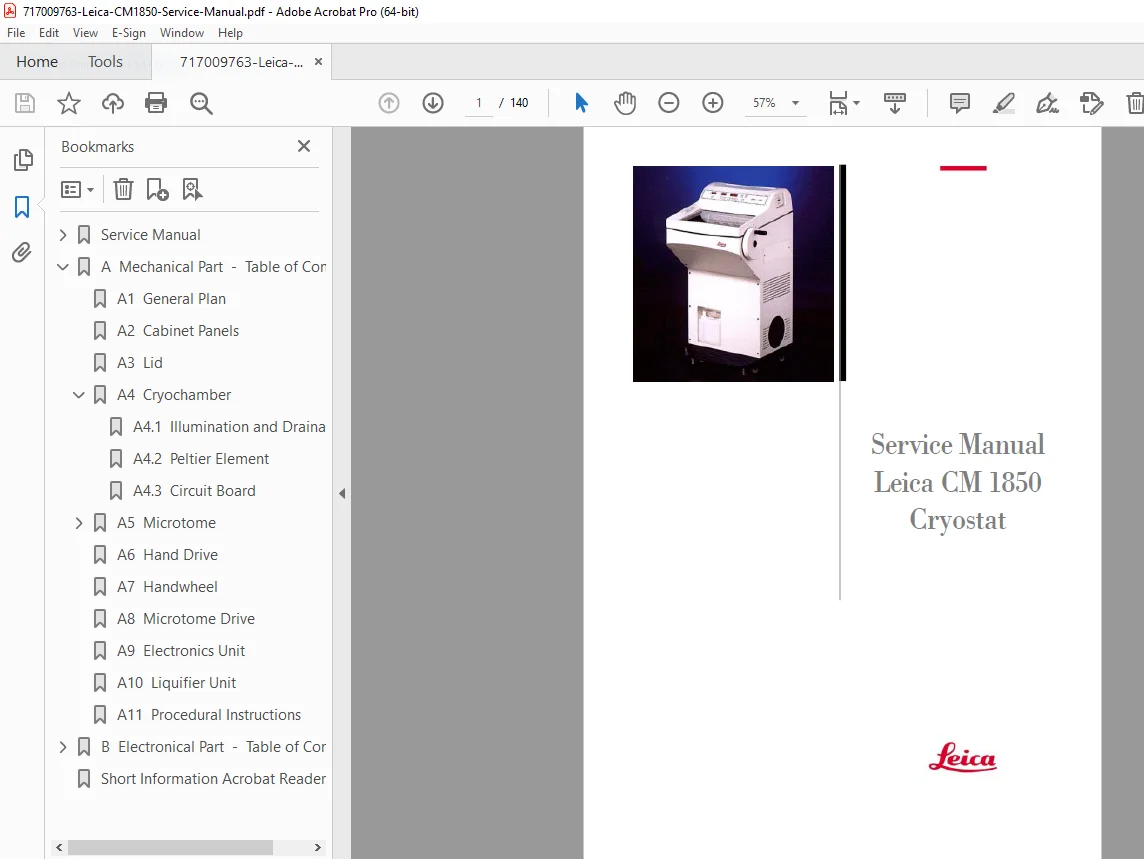Open bookmarks options dropdown menu
This screenshot has width=1144, height=859.
(x=78, y=190)
